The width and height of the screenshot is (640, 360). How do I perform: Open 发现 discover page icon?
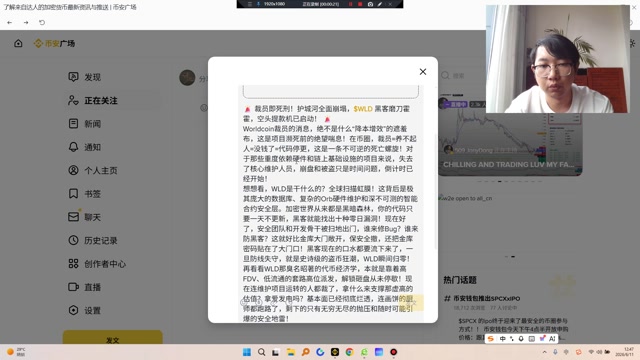pos(73,77)
